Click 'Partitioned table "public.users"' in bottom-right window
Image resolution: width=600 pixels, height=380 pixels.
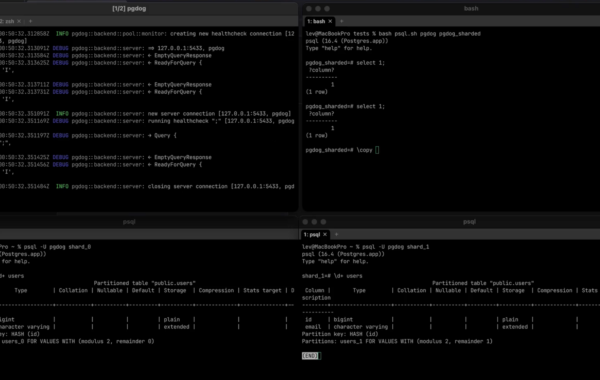point(483,283)
